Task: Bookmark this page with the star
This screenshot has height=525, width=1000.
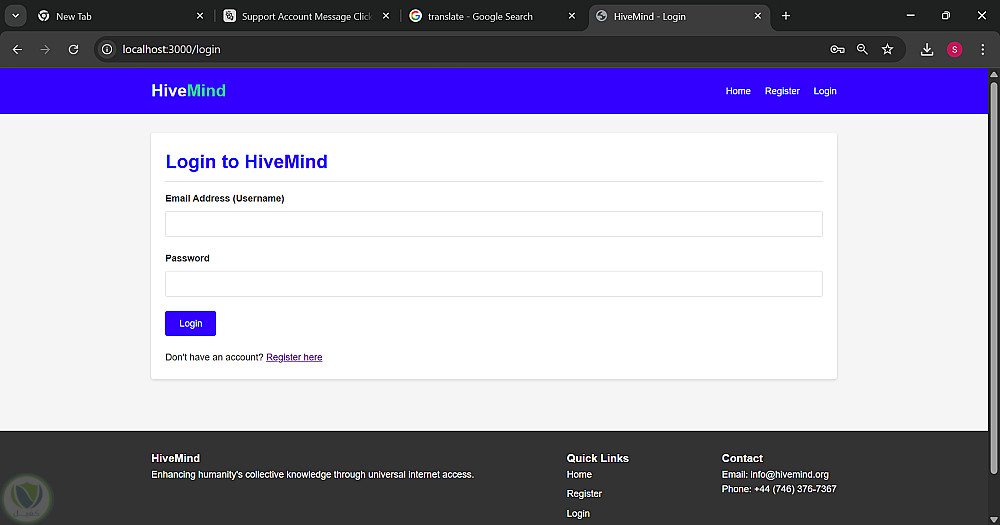Action: [x=887, y=49]
